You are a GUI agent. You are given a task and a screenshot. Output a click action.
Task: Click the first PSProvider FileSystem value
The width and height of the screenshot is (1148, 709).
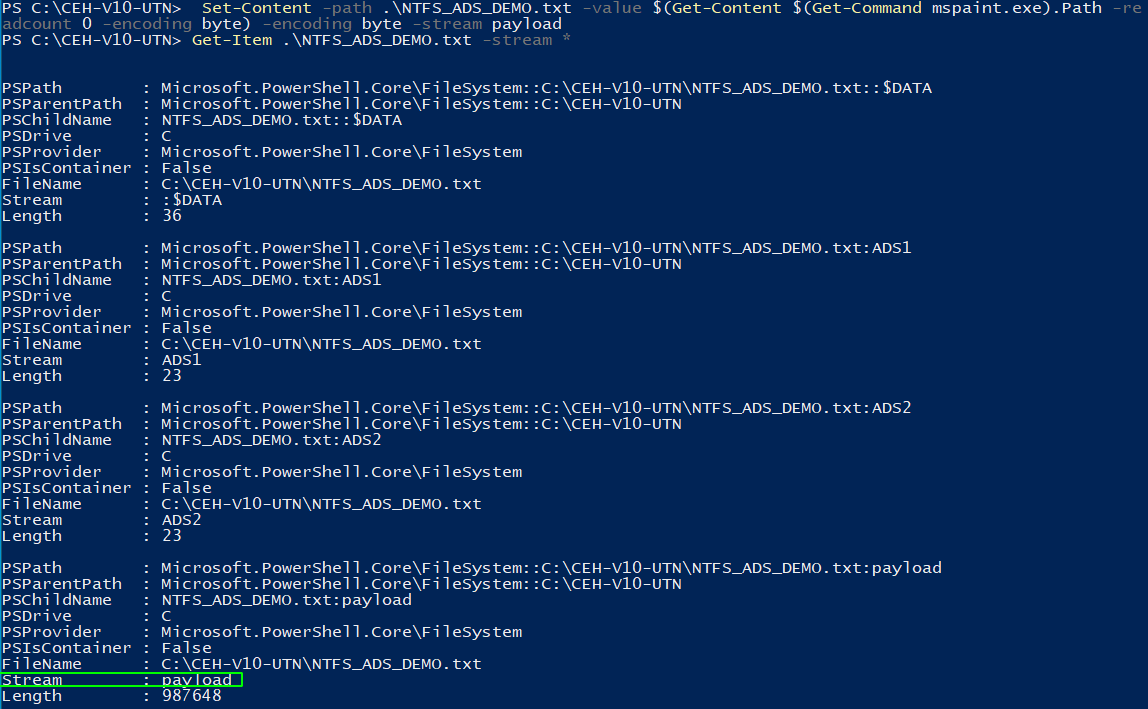(341, 152)
